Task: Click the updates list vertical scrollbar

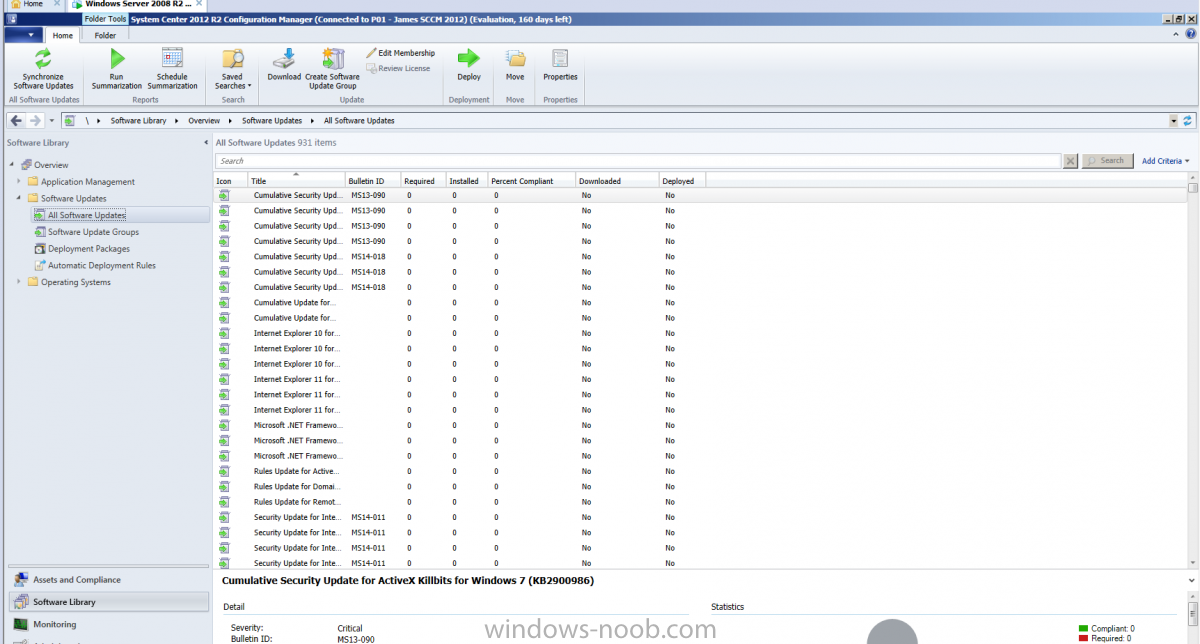Action: click(x=1193, y=370)
